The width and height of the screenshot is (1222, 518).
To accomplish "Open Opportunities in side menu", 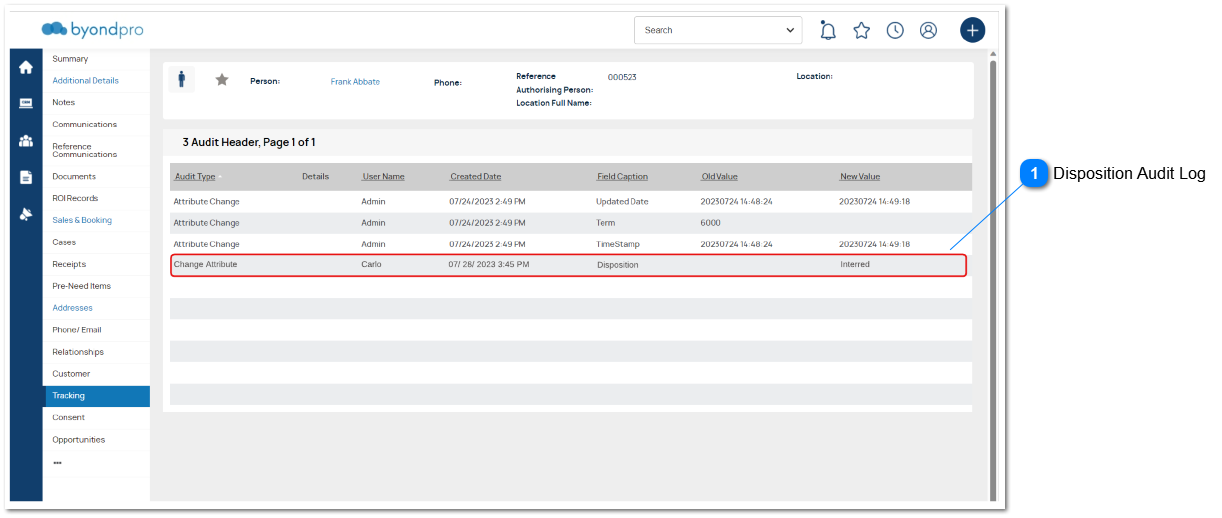I will pos(78,440).
